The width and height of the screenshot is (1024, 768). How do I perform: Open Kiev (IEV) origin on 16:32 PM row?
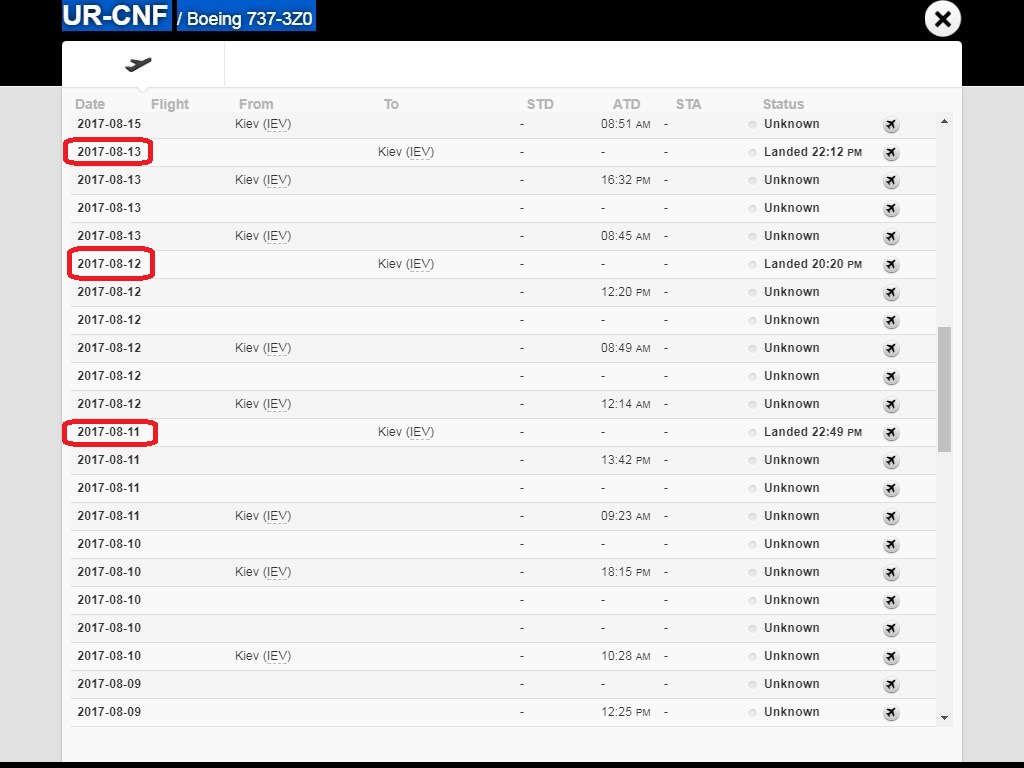point(263,180)
